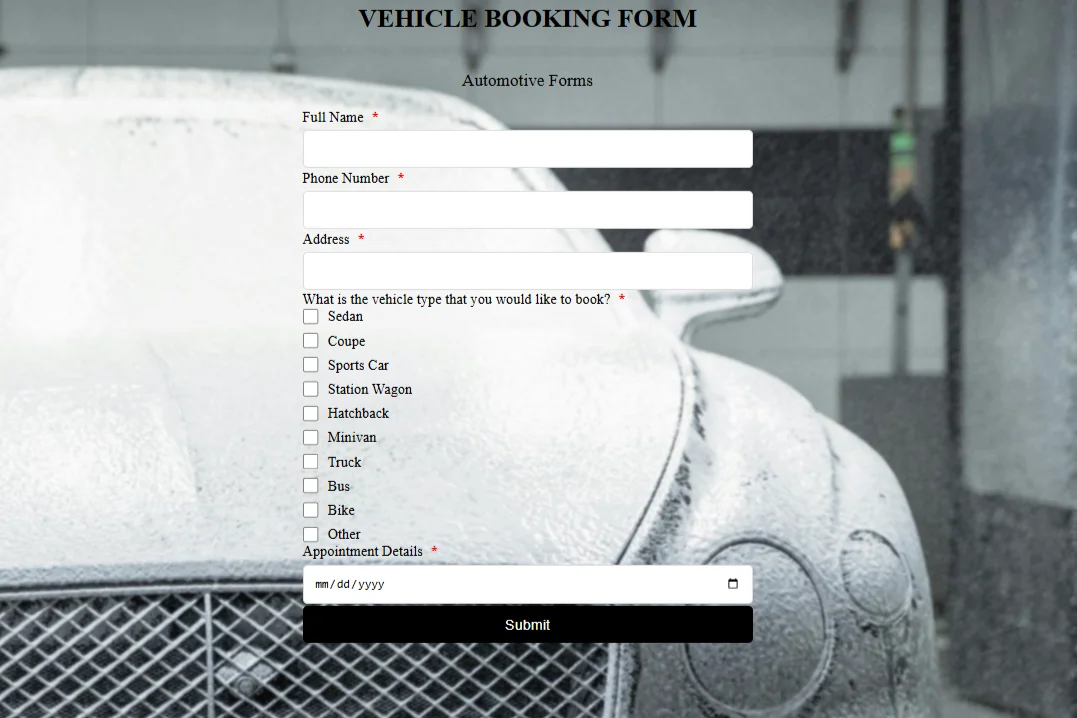Viewport: 1077px width, 718px height.
Task: Check the Coupe checkbox
Action: point(311,340)
